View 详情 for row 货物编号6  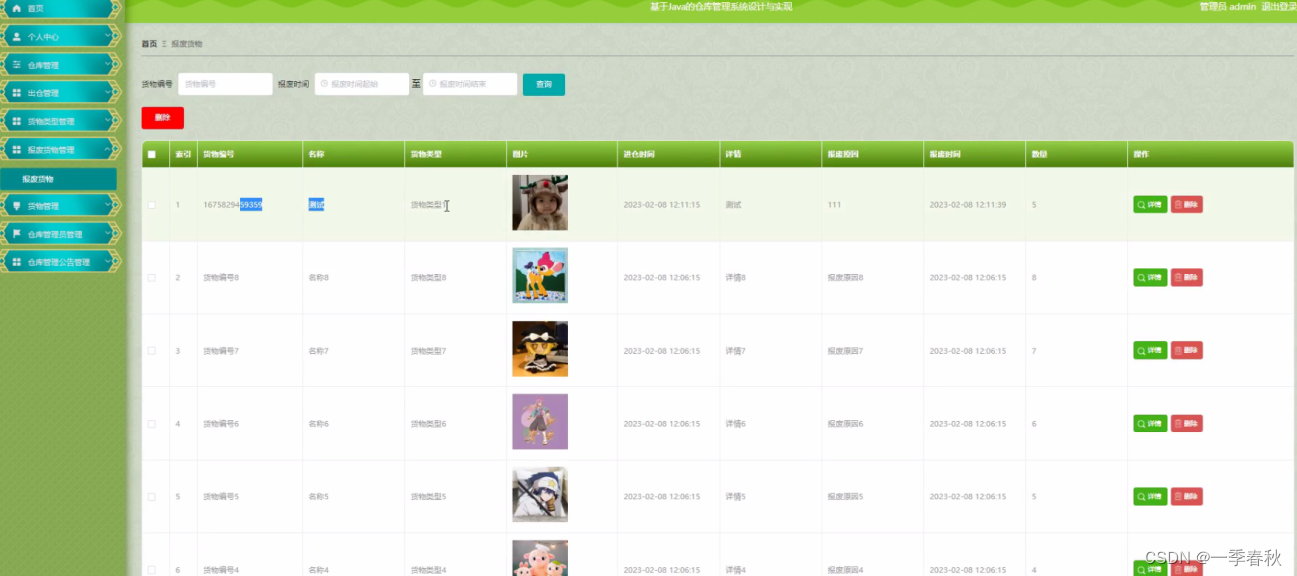[x=1150, y=423]
